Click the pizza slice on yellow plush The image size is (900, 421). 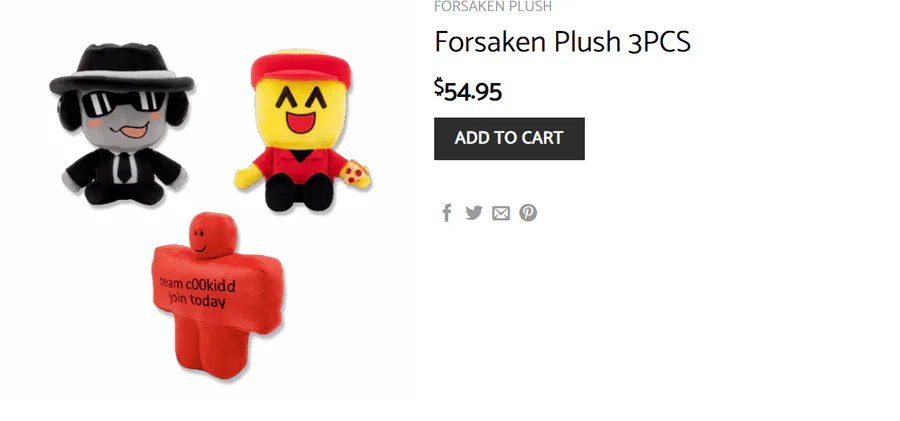(355, 172)
